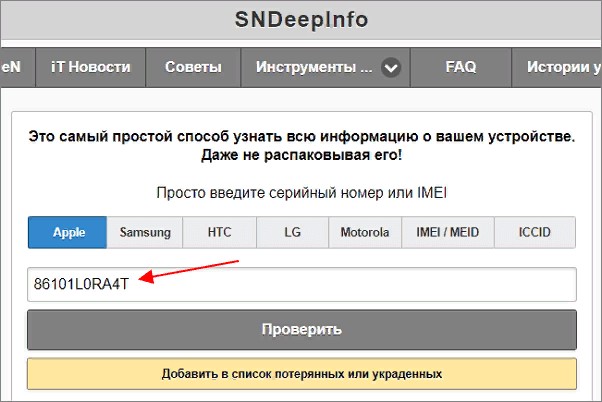Open the FAQ page

(460, 68)
